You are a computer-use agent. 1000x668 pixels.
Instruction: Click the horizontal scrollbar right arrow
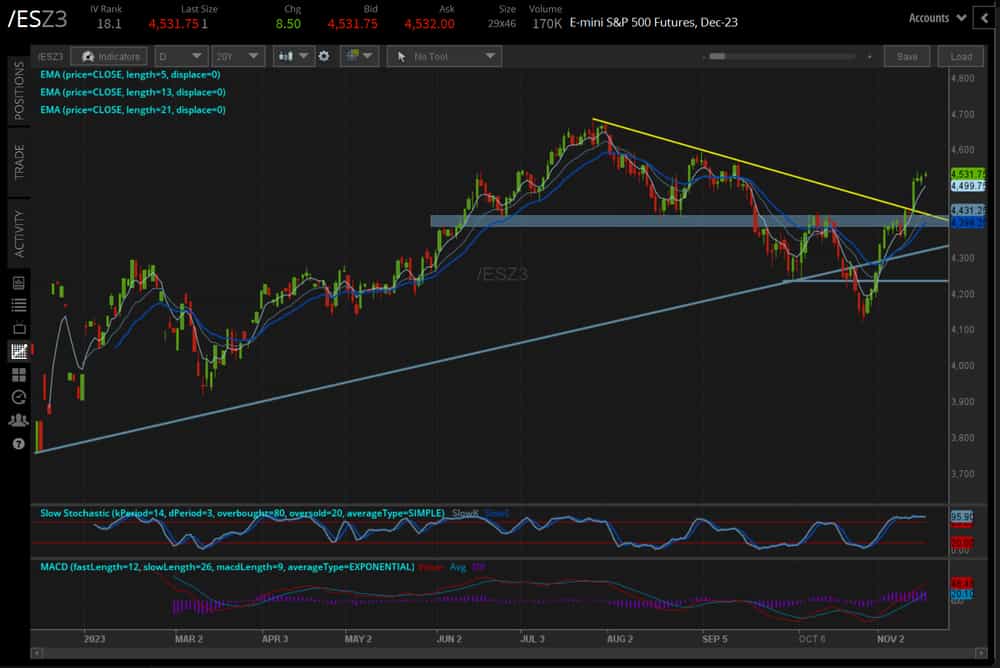(981, 653)
